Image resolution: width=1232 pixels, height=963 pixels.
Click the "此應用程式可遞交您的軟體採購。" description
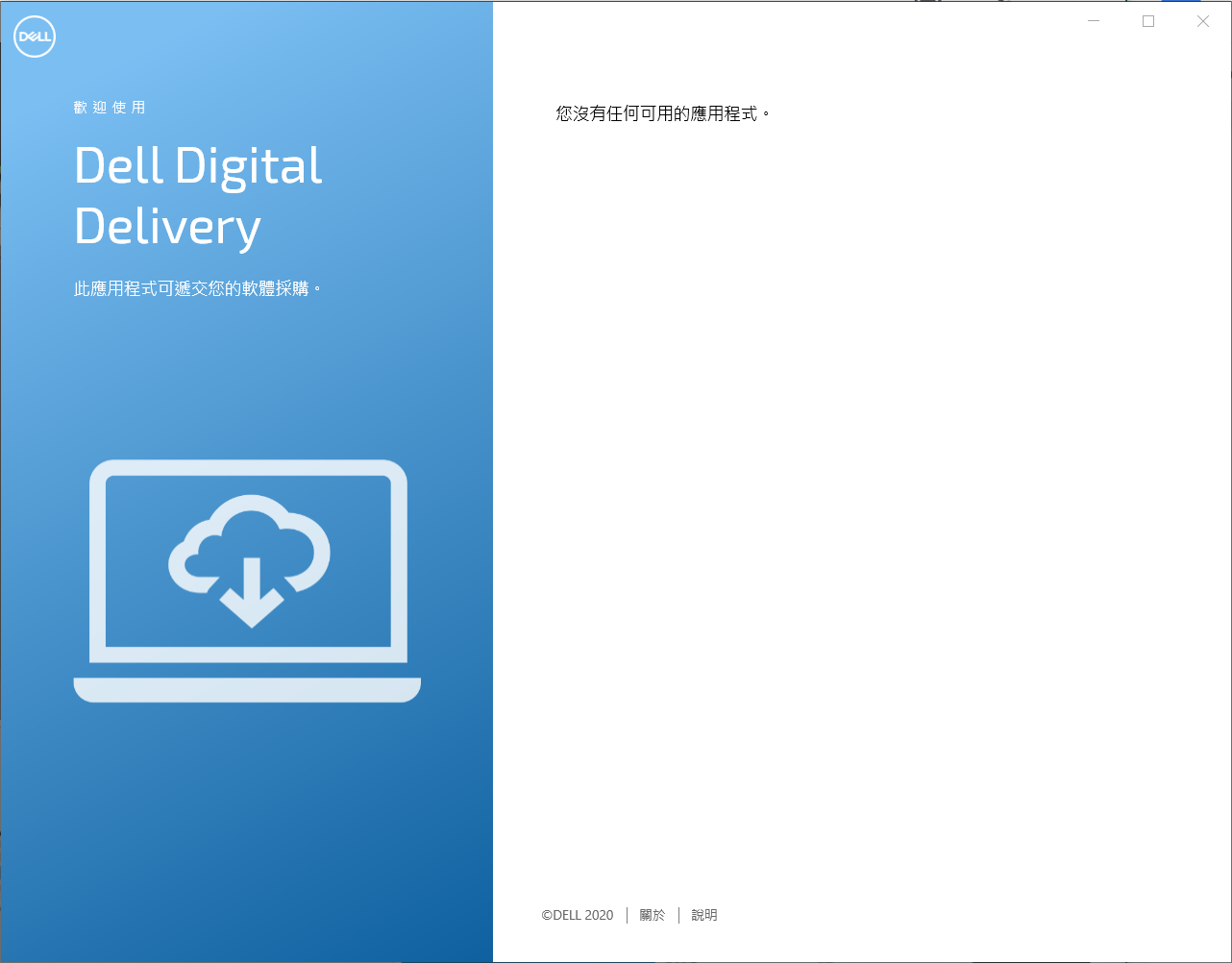coord(198,288)
